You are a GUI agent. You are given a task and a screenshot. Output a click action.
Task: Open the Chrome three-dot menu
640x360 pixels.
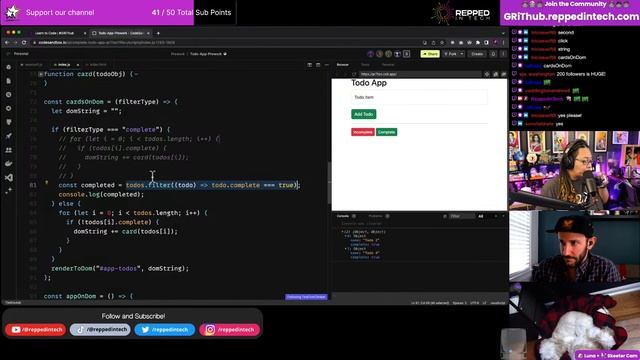(x=503, y=42)
